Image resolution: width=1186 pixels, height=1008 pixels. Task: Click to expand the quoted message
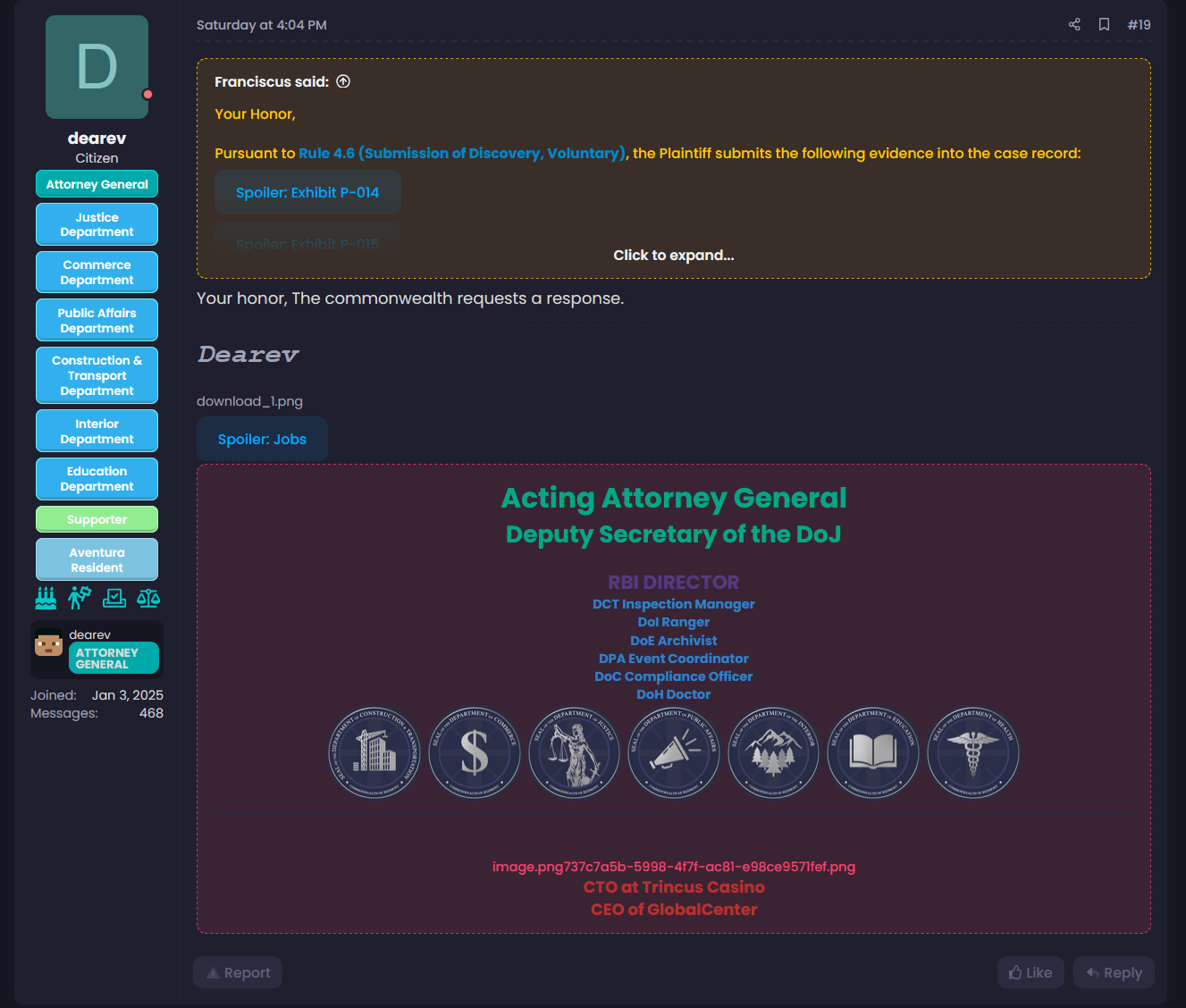click(673, 256)
